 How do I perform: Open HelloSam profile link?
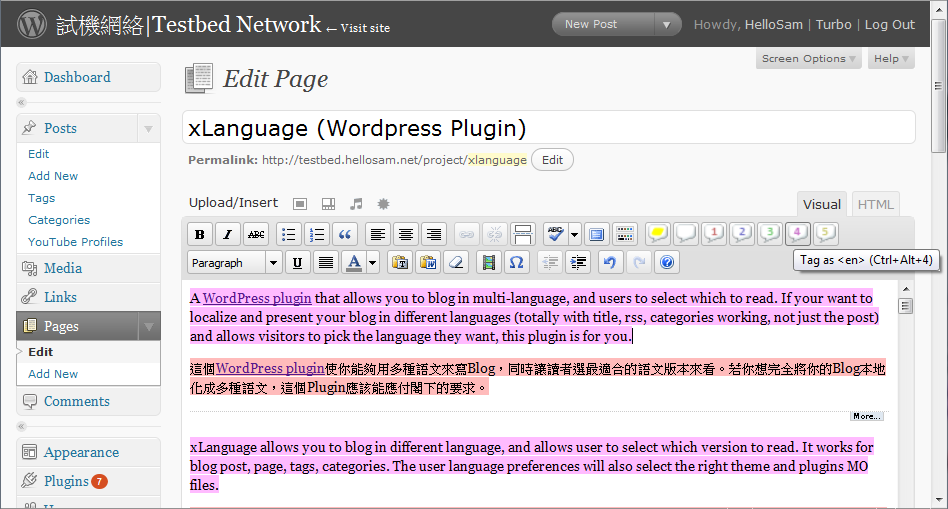774,25
